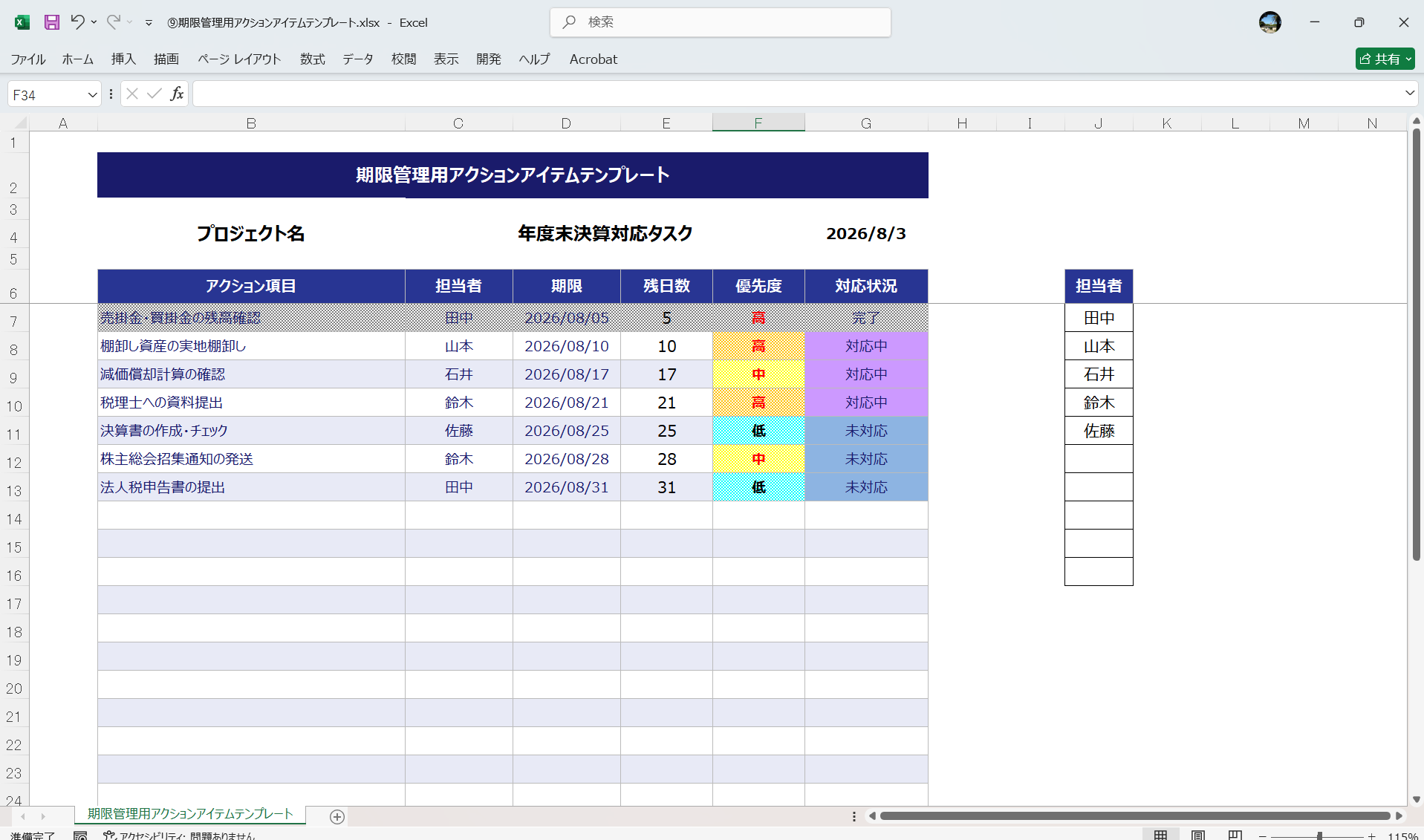This screenshot has width=1424, height=840.
Task: Click 佐藤 in the side 担当者 list
Action: pyautogui.click(x=1099, y=431)
